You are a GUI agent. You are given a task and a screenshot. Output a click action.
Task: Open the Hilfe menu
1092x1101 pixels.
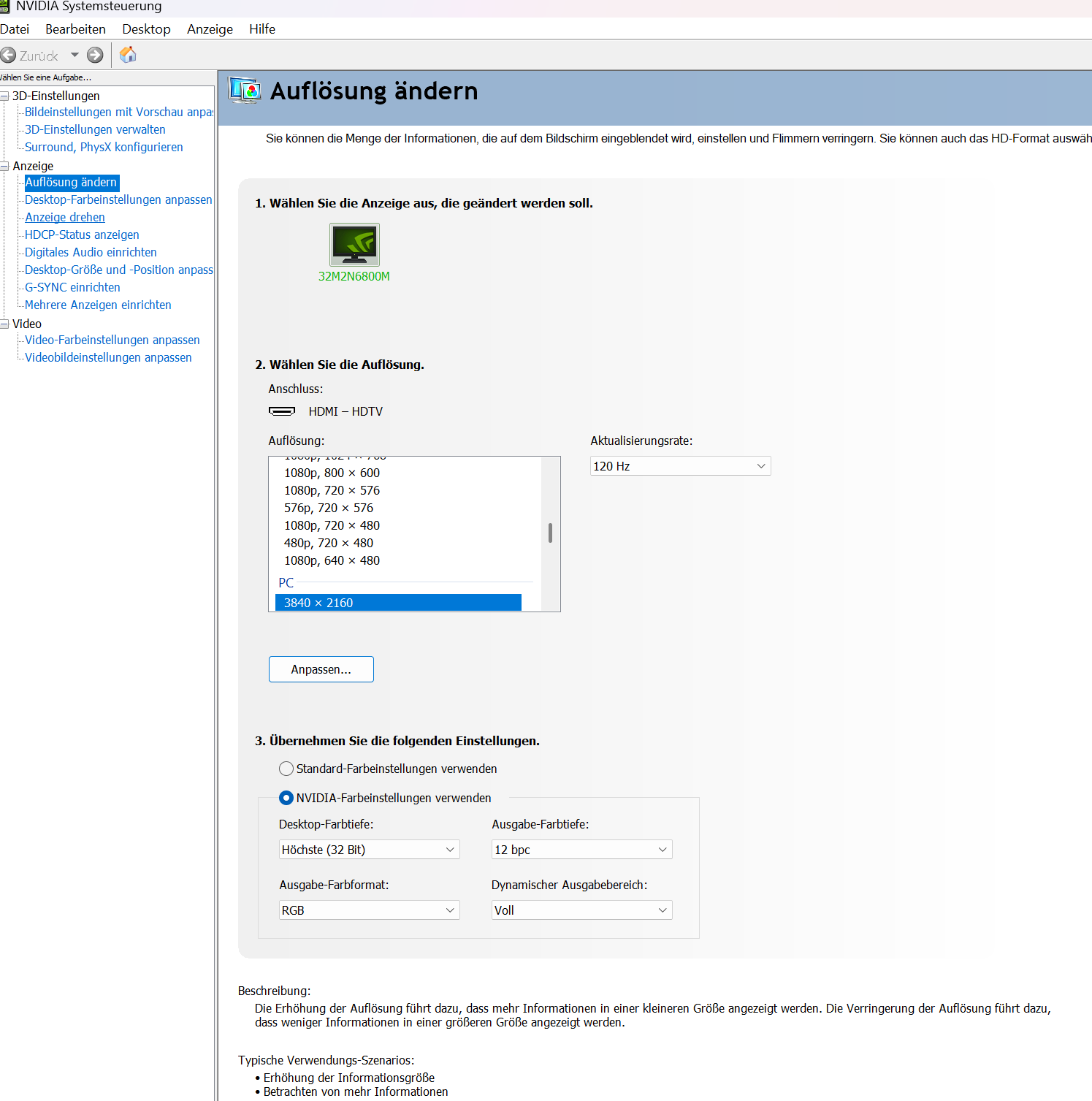(262, 29)
